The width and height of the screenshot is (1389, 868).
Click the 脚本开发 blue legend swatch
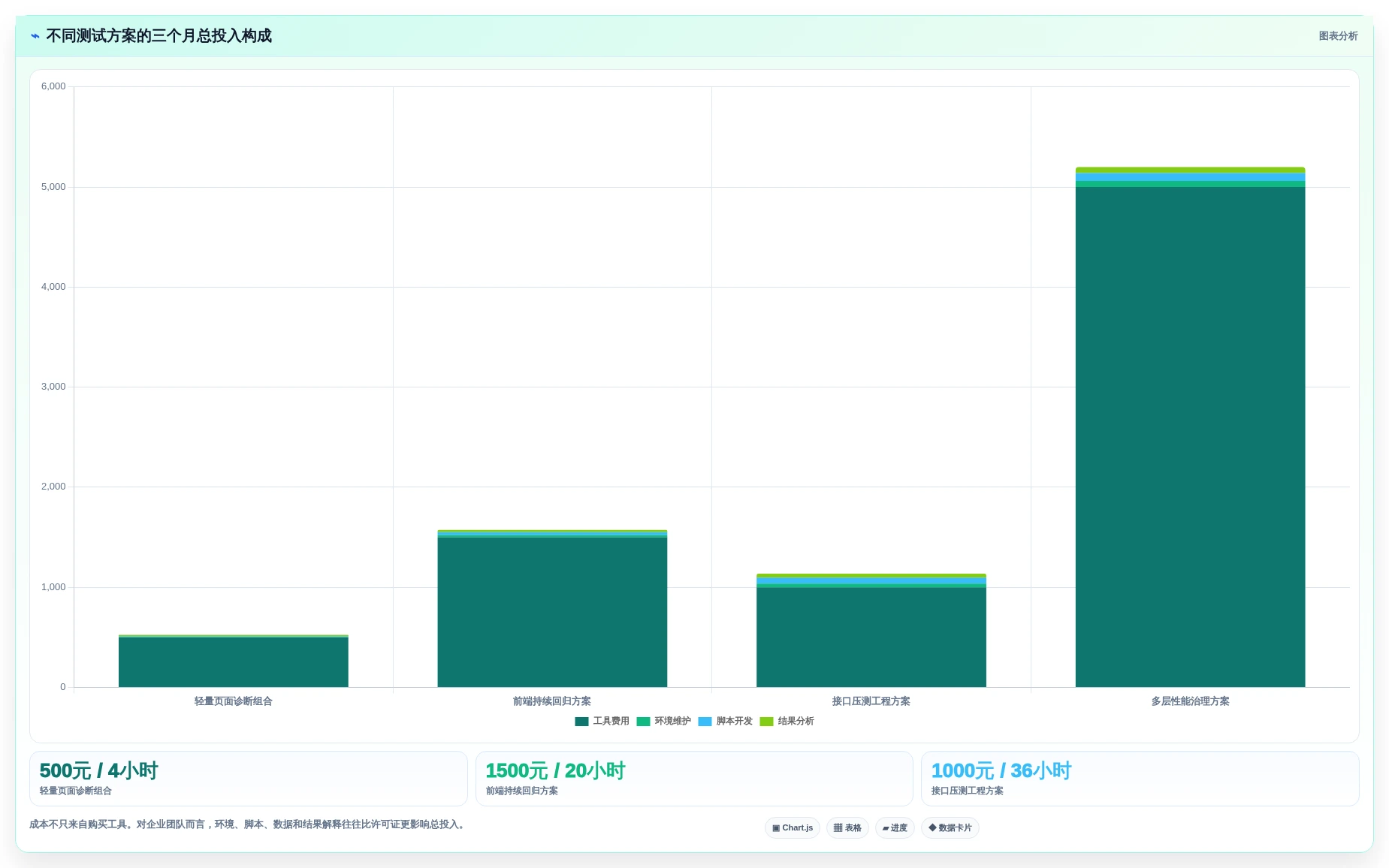705,722
